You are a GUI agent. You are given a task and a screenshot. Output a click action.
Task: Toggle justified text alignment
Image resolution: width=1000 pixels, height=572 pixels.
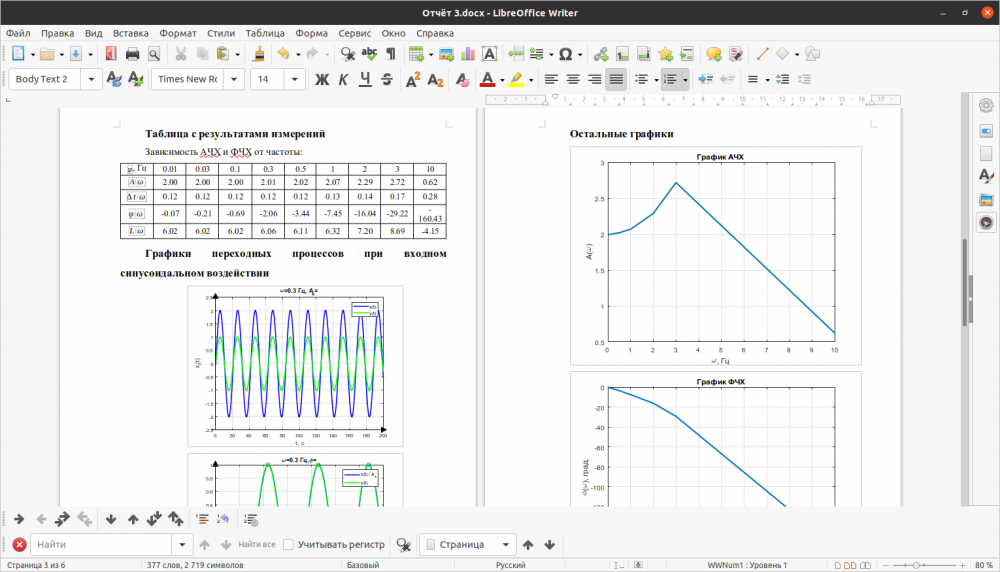point(616,79)
